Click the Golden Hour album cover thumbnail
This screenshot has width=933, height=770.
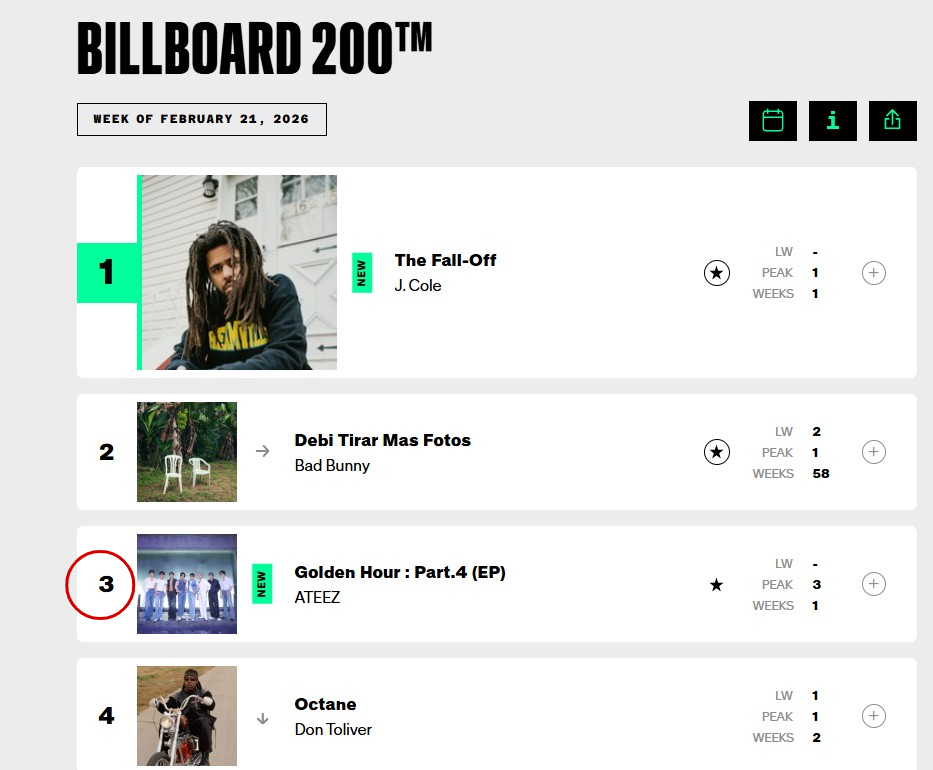click(187, 584)
